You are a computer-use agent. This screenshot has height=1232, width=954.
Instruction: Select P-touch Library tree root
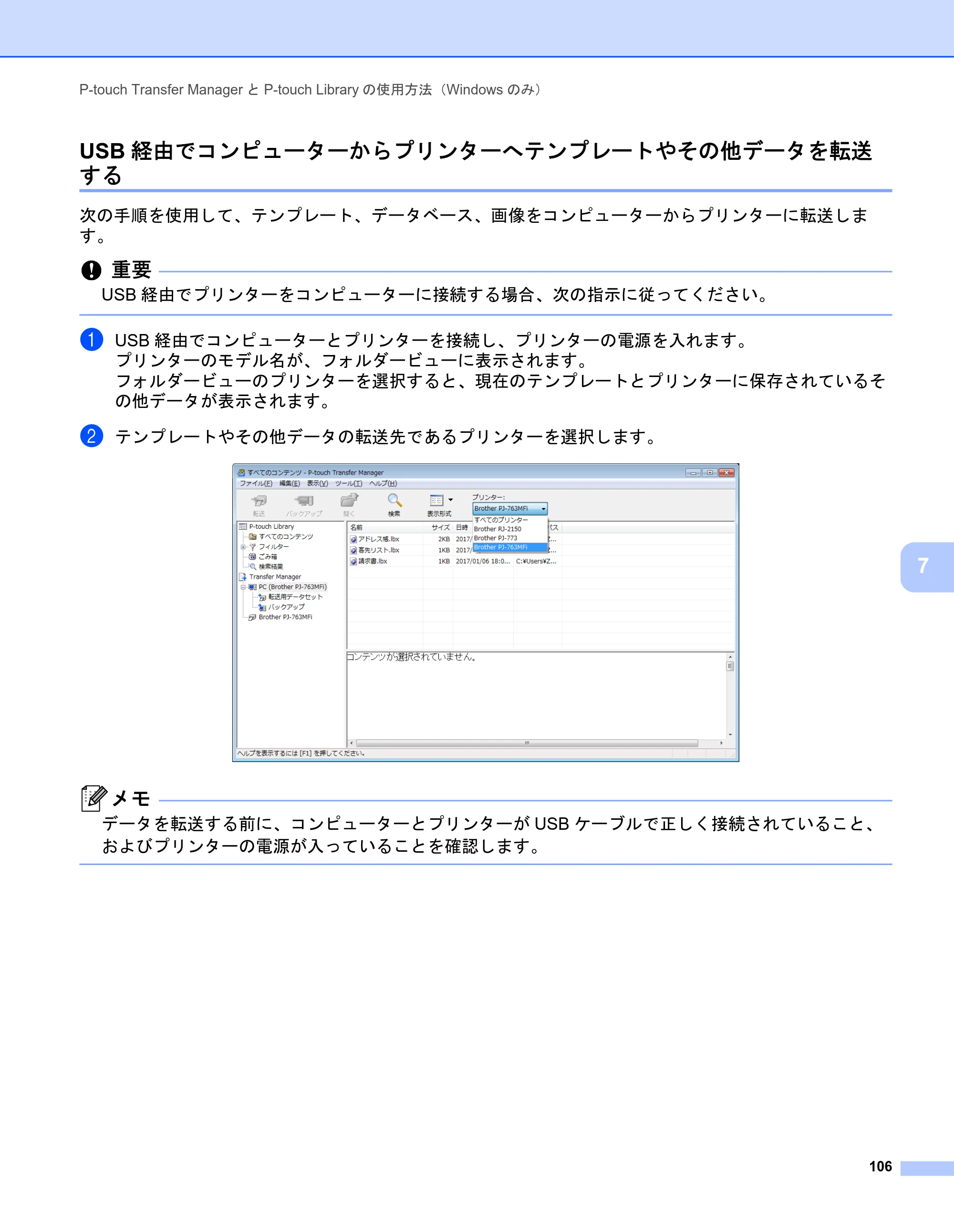271,527
